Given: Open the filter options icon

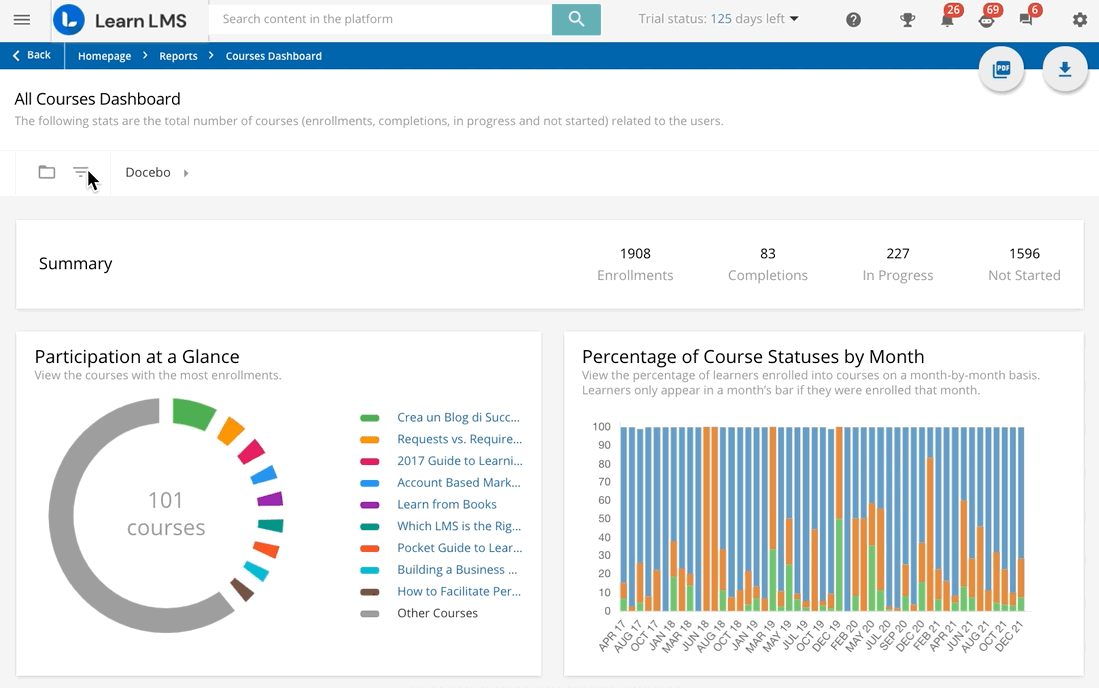Looking at the screenshot, I should 81,172.
